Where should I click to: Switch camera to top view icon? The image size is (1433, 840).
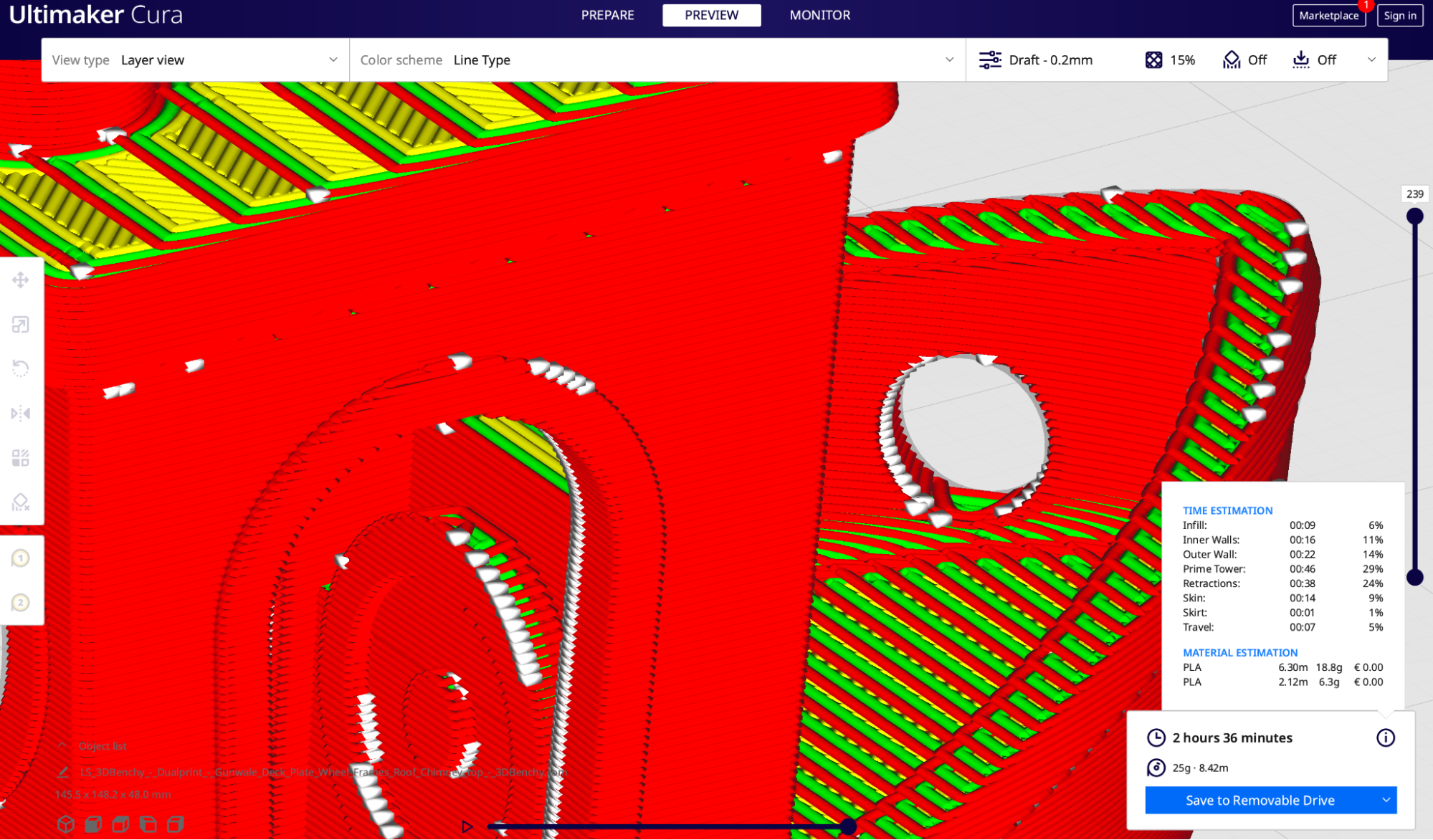click(x=120, y=824)
